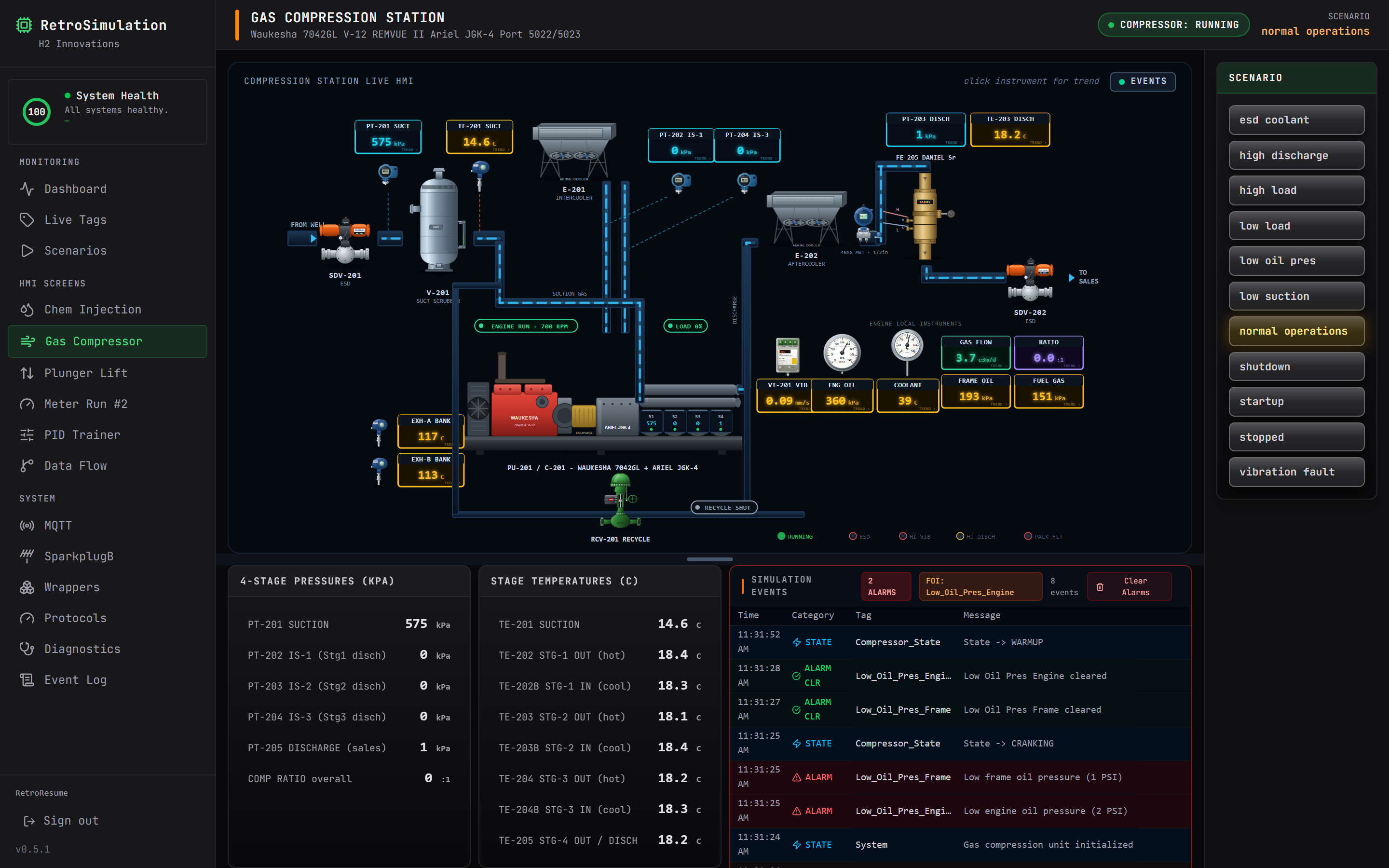The width and height of the screenshot is (1389, 868).
Task: Click the SDV-201 ESD valve graphic
Action: point(344,241)
